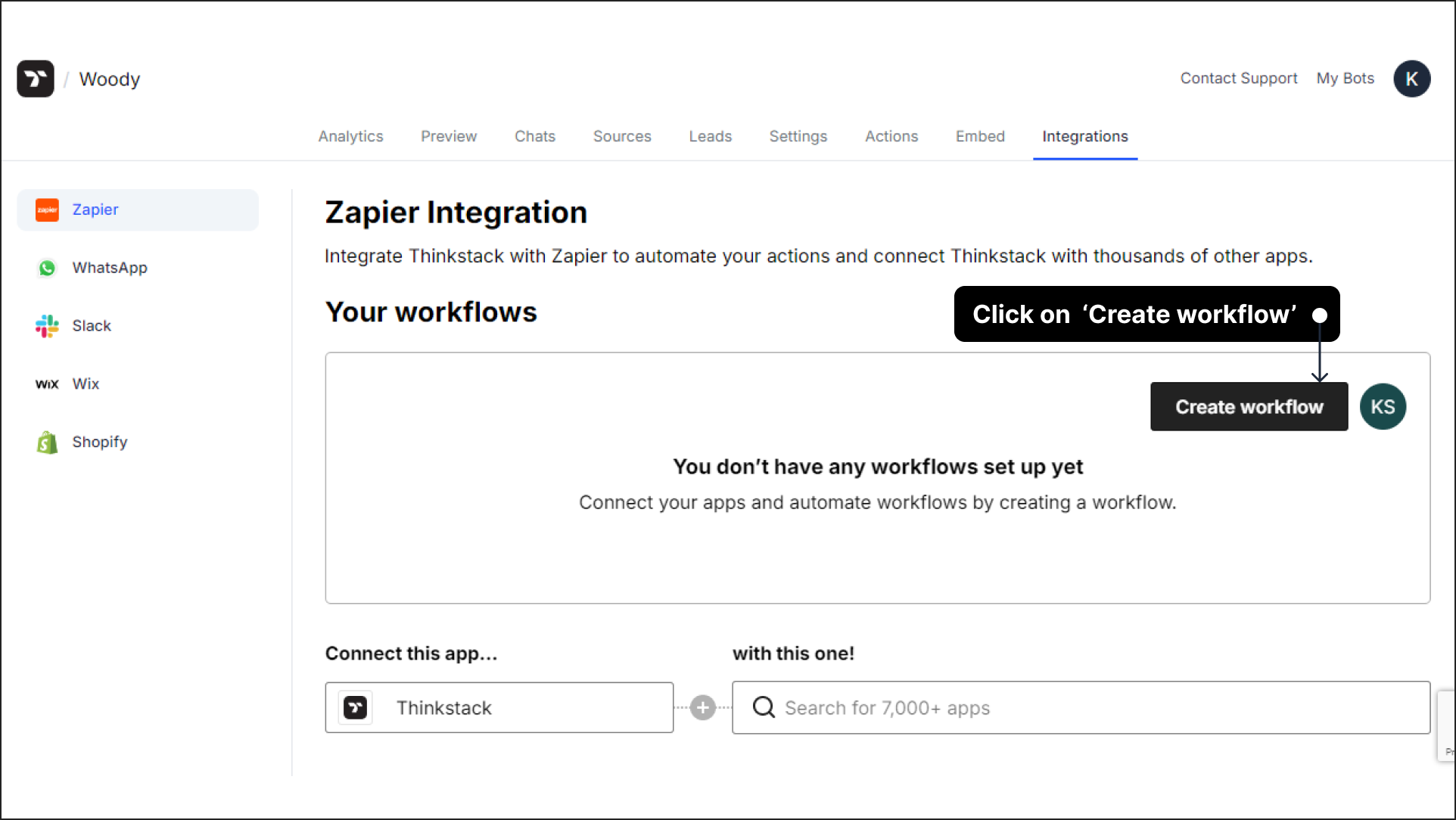This screenshot has width=1456, height=820.
Task: Click the Thinkstack logo icon
Action: (x=36, y=79)
